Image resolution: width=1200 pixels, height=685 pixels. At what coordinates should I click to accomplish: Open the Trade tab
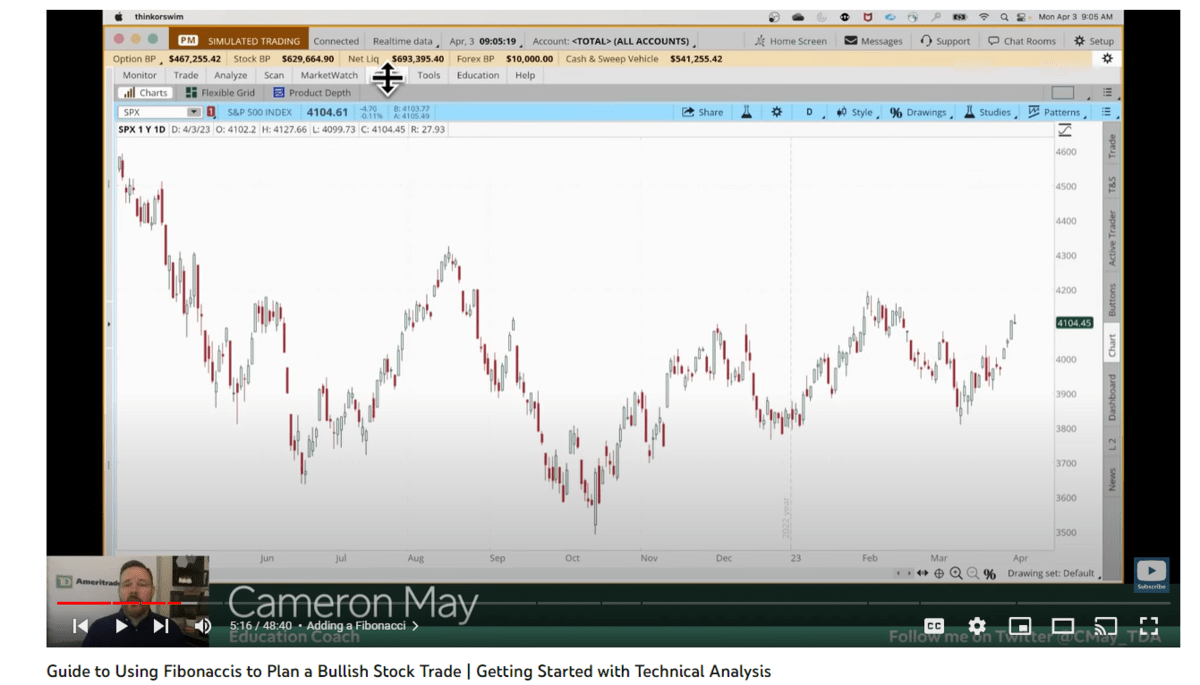186,75
